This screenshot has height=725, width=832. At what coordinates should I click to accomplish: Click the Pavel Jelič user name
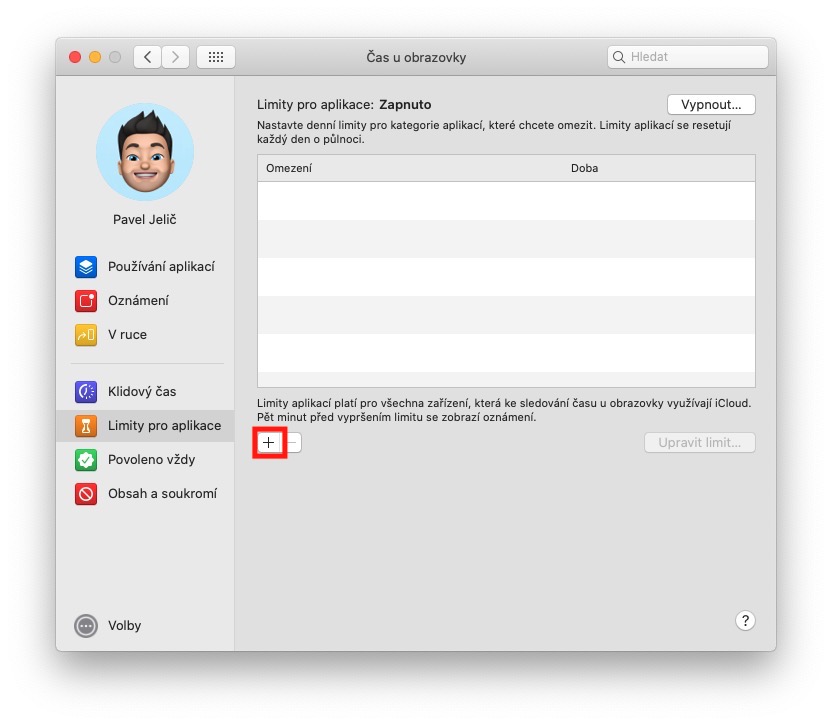pos(145,219)
